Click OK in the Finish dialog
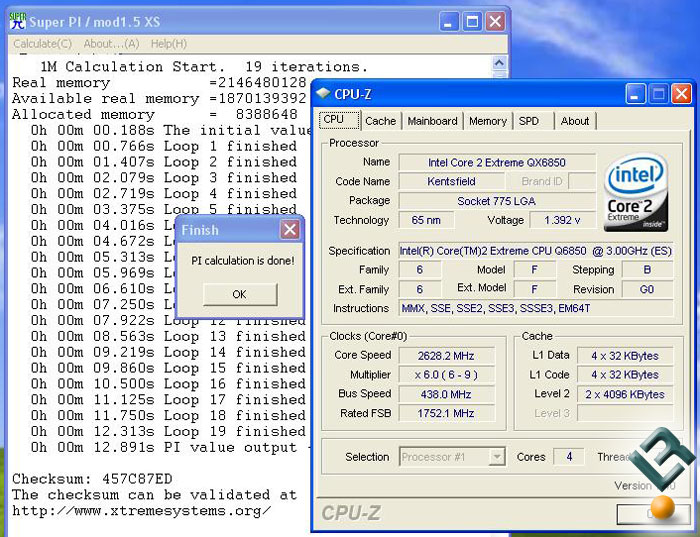700x537 pixels. coord(240,294)
